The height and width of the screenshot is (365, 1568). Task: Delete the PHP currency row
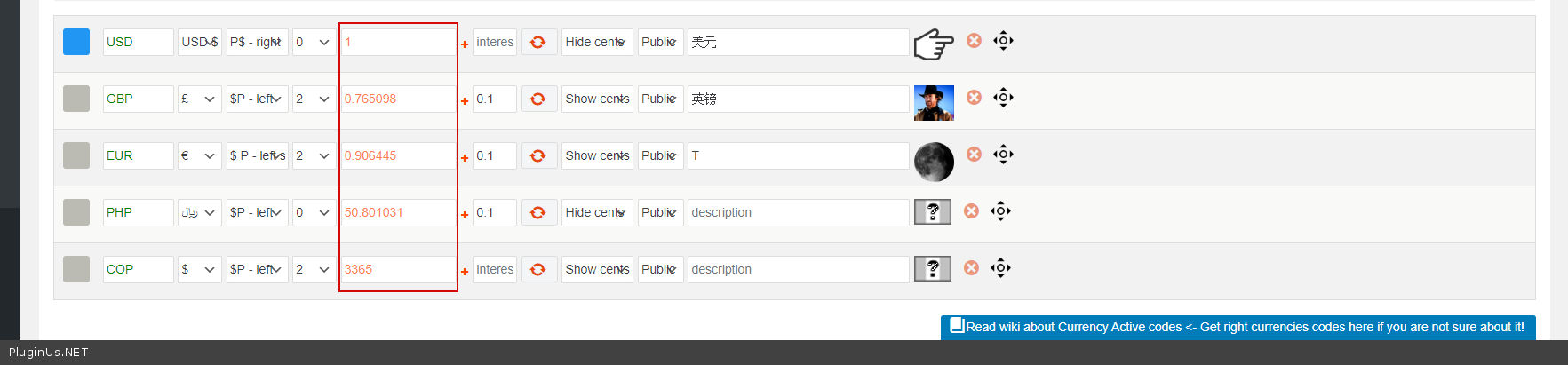pyautogui.click(x=971, y=211)
